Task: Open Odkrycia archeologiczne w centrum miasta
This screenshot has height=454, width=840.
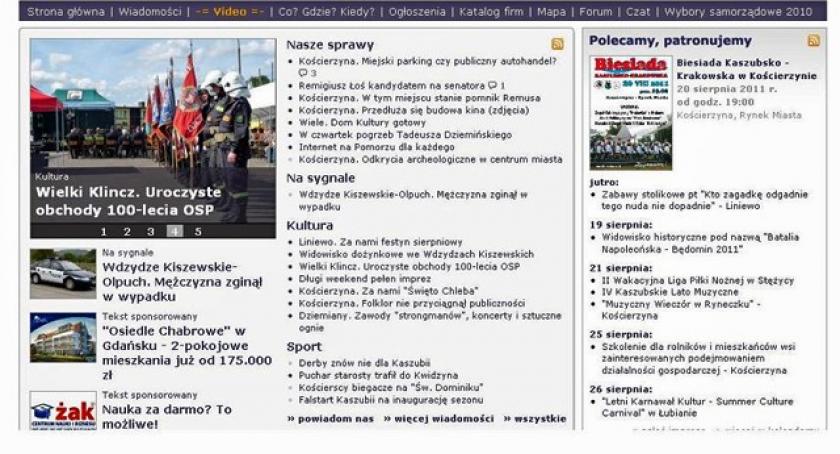Action: click(x=430, y=159)
